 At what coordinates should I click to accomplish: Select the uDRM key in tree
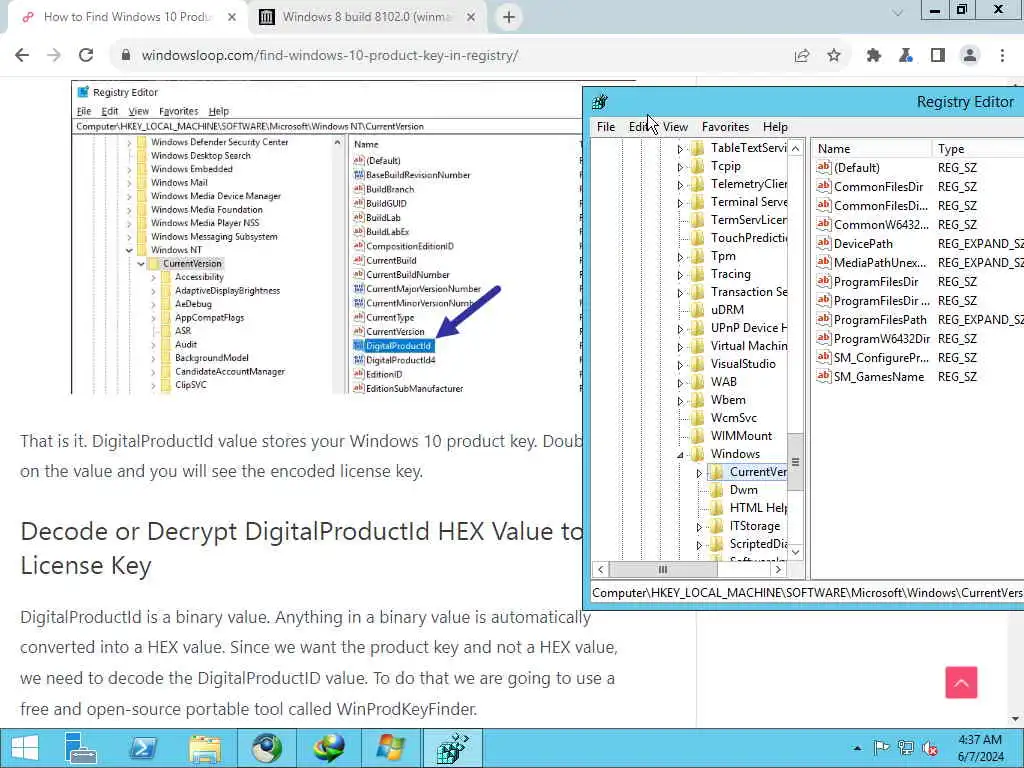727,310
